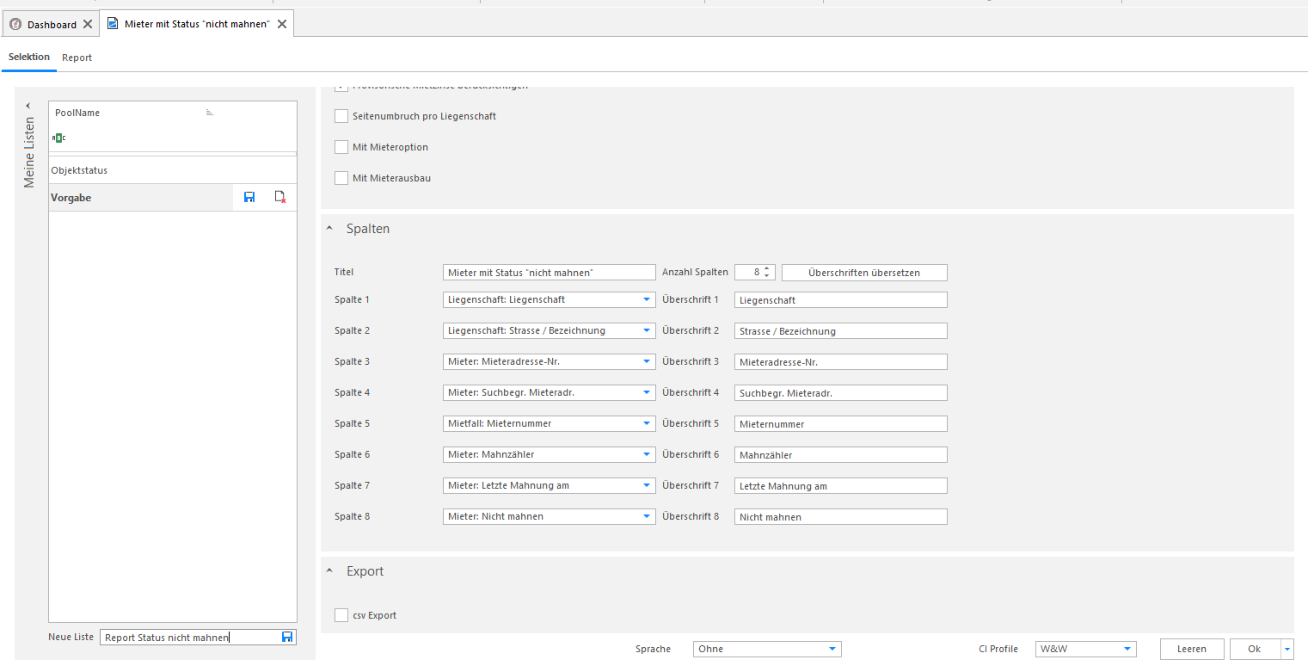Increase Anzahl Spalten using the stepper
The width and height of the screenshot is (1308, 672).
click(x=767, y=268)
